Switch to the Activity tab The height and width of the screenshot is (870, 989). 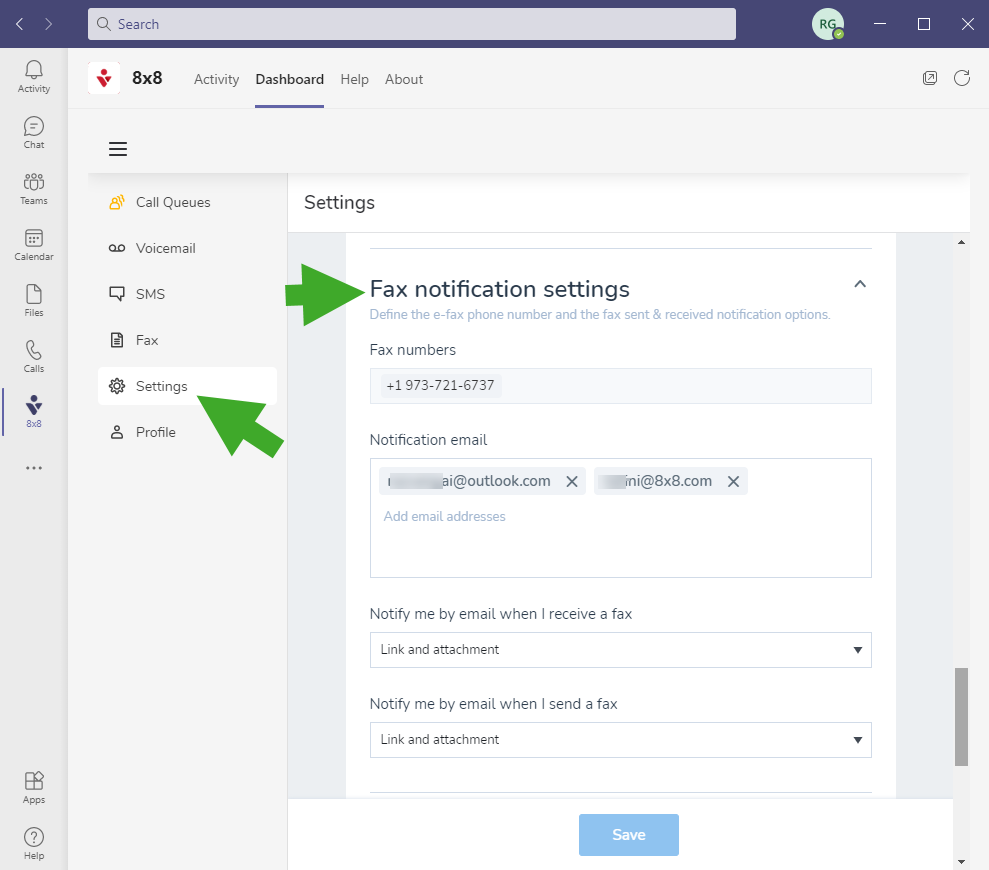pos(216,79)
